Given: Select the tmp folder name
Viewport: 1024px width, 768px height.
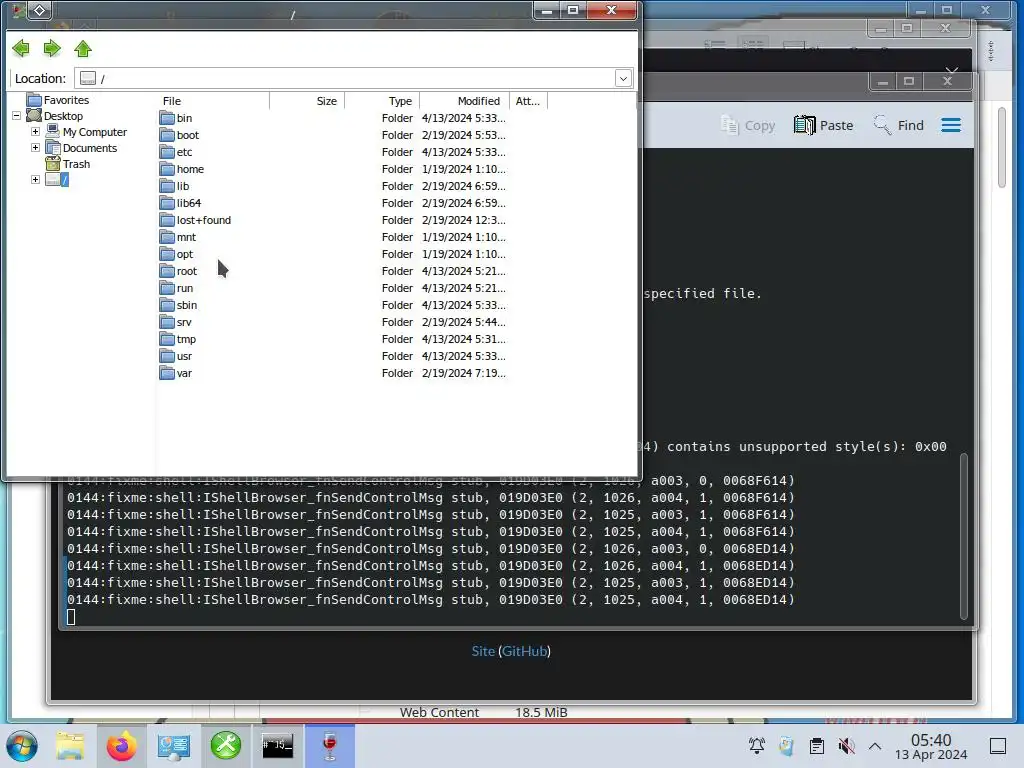Looking at the screenshot, I should tap(186, 339).
